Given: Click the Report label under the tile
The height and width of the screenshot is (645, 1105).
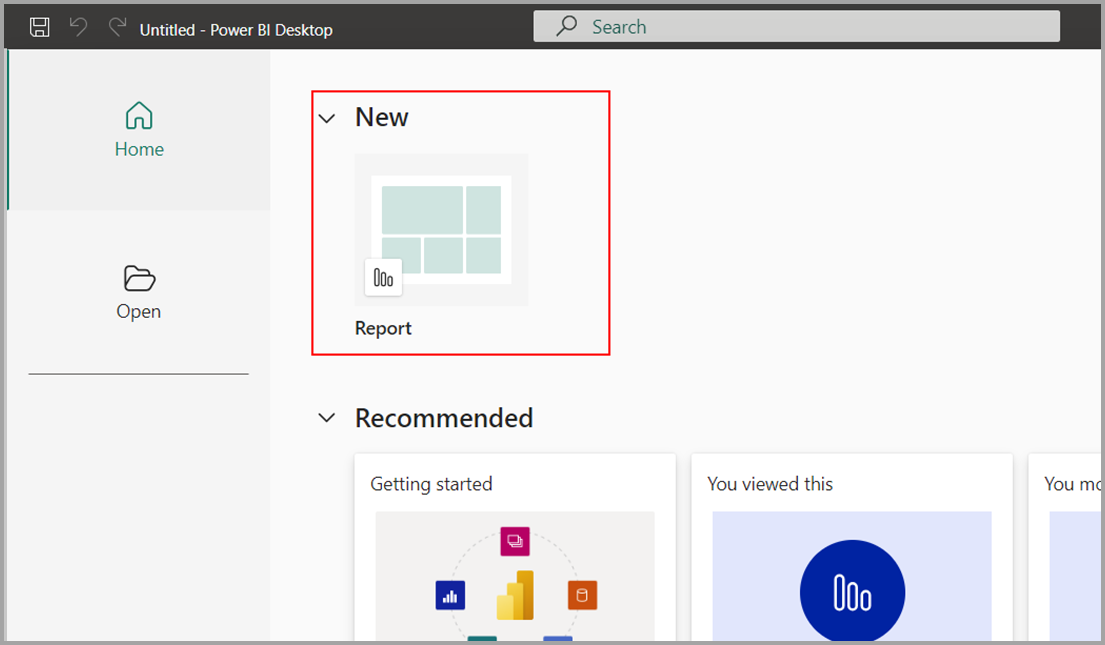Looking at the screenshot, I should (x=383, y=328).
